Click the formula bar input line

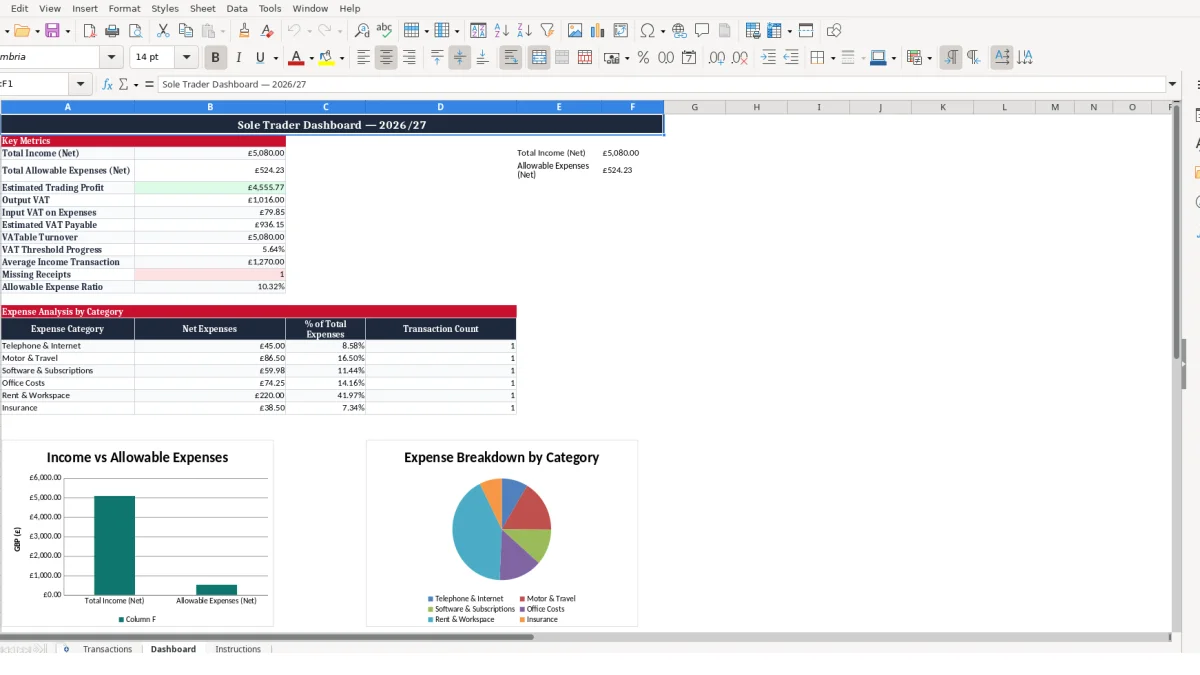[660, 85]
